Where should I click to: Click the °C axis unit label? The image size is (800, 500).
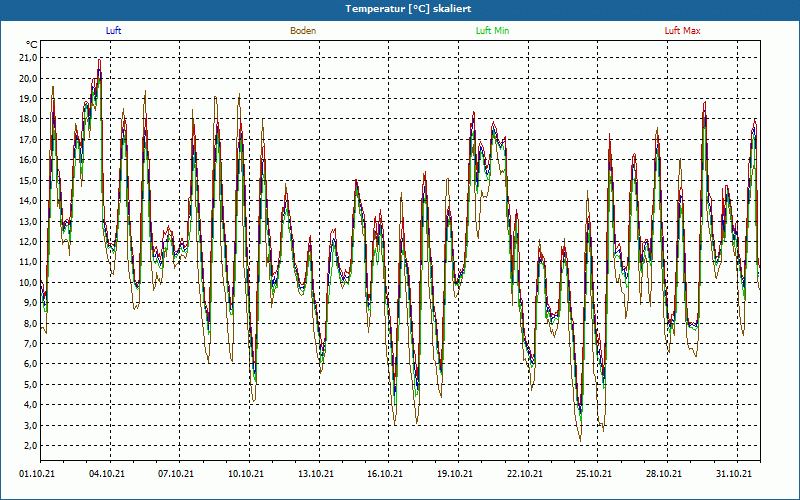[32, 45]
